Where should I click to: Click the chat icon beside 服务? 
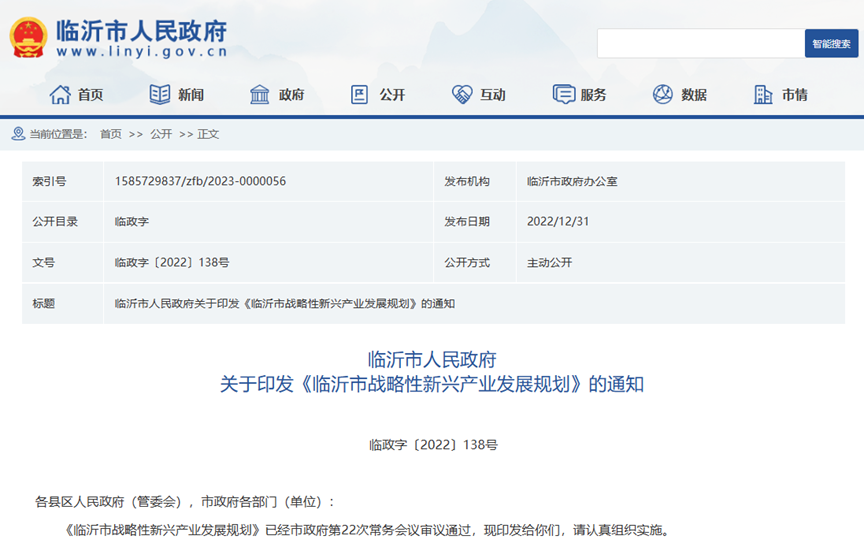coord(564,95)
